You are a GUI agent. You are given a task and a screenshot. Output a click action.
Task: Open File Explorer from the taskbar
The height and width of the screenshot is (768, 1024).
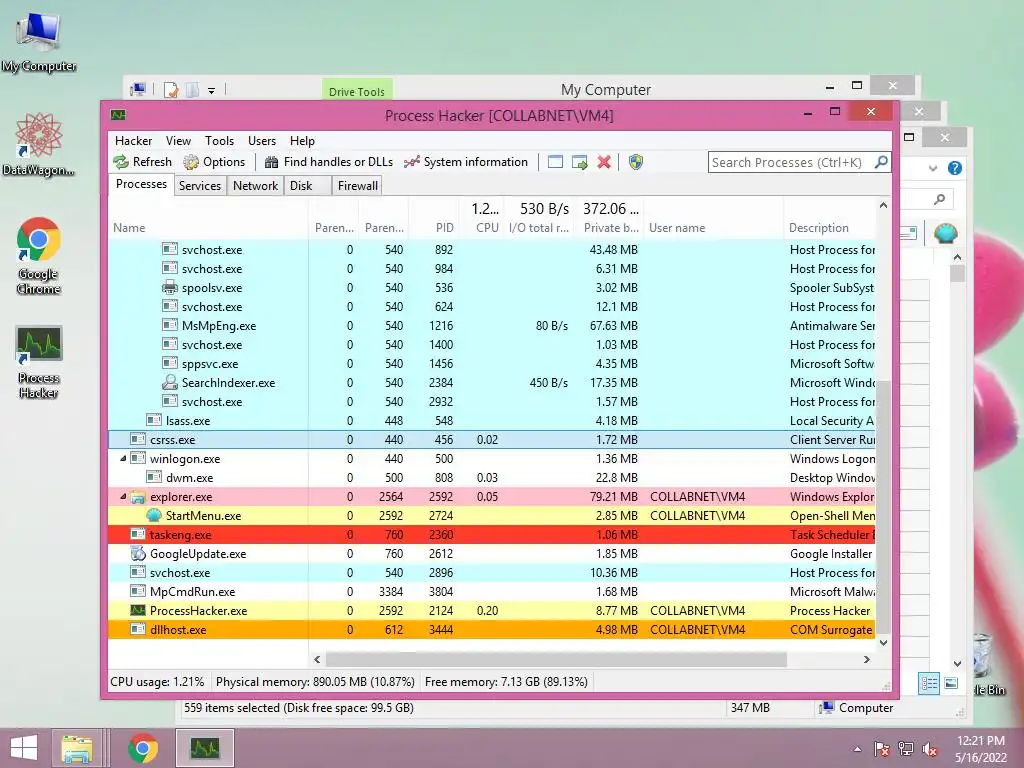point(76,748)
